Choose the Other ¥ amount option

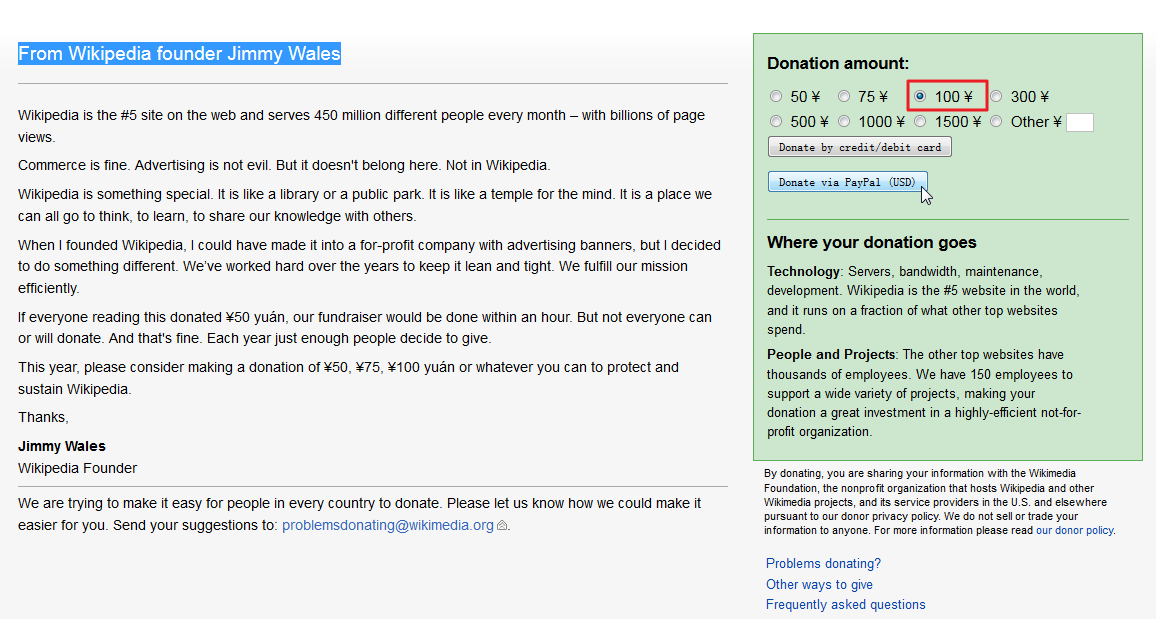point(996,122)
